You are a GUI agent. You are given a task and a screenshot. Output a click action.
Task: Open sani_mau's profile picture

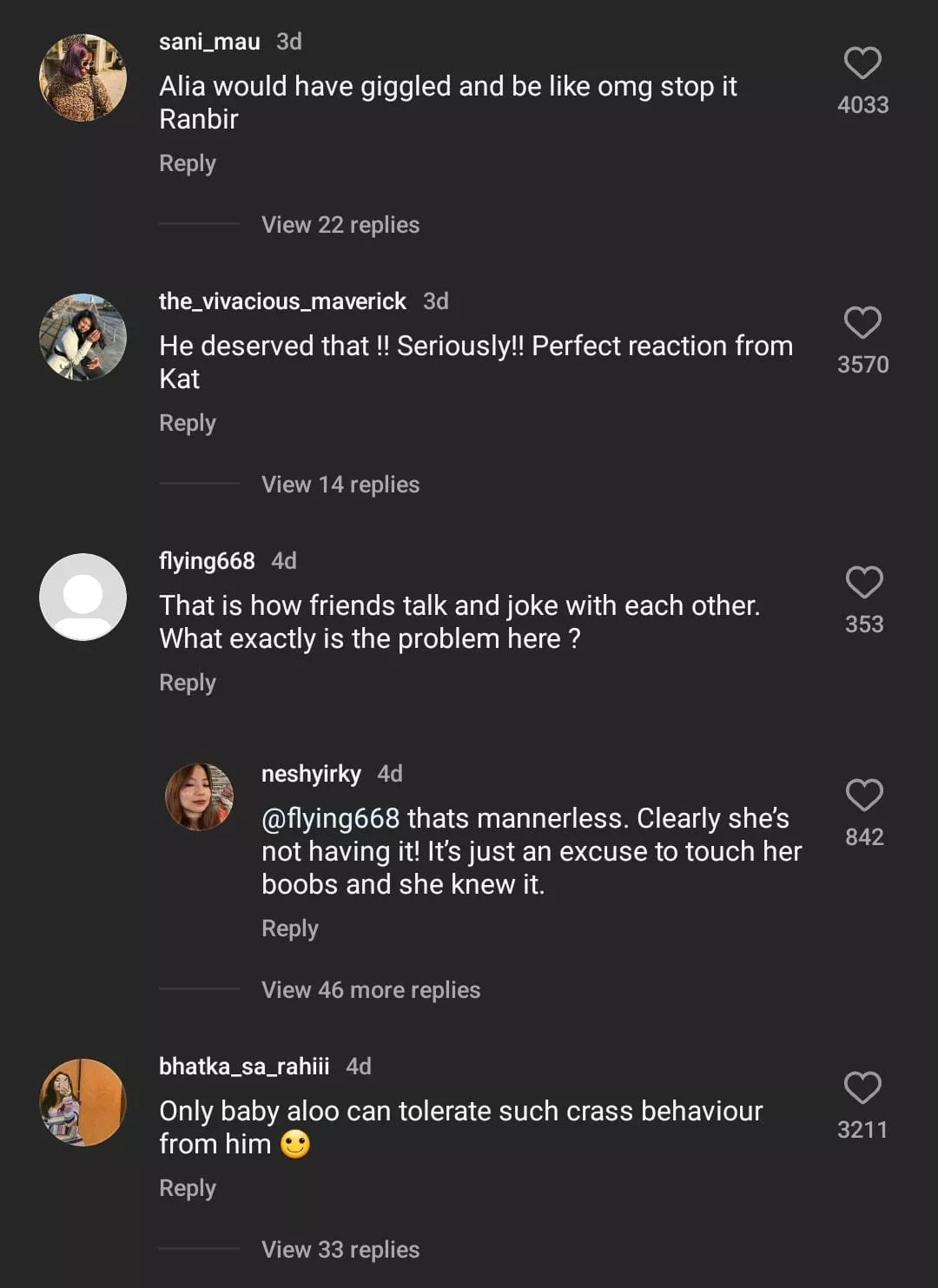tap(83, 78)
